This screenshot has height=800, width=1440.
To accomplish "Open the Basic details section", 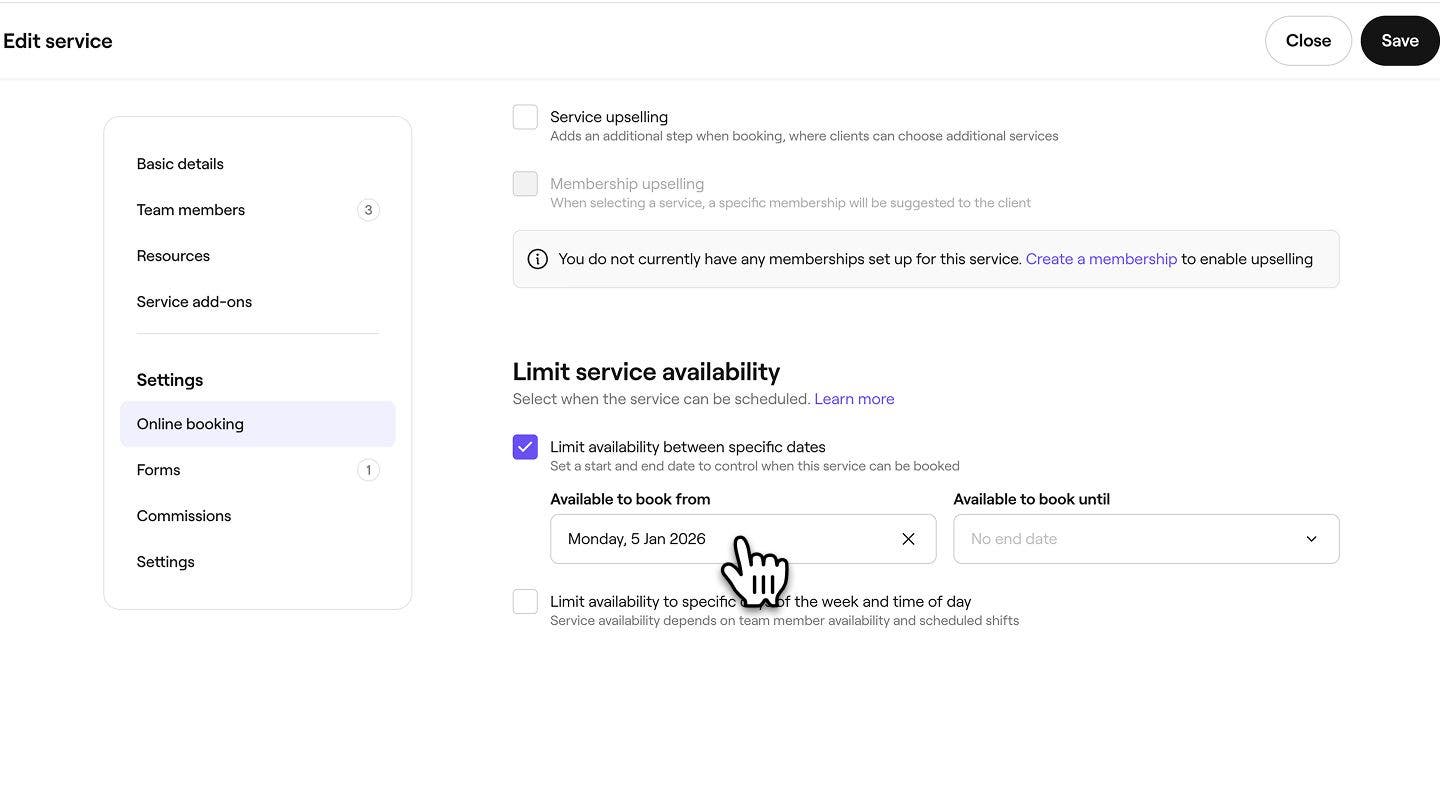I will pos(180,164).
